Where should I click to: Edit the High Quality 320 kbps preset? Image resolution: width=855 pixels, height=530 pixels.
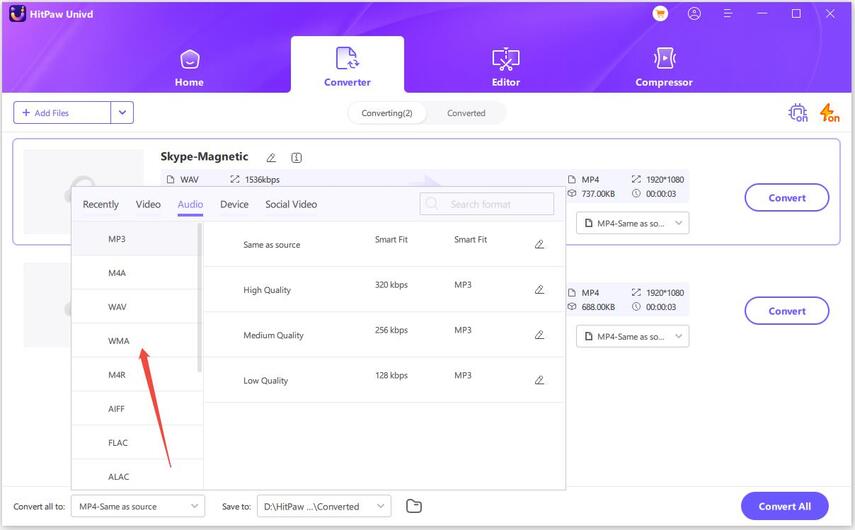[539, 290]
